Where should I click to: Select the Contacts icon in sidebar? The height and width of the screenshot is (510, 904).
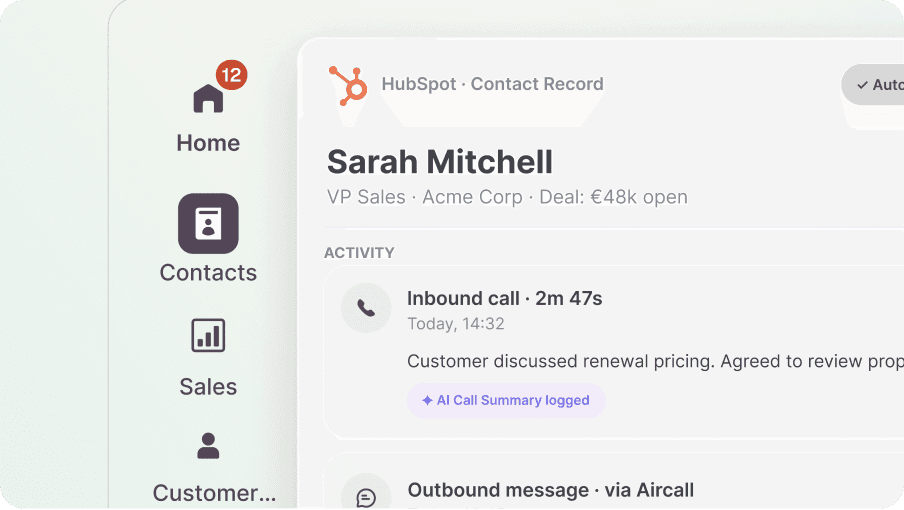click(208, 224)
